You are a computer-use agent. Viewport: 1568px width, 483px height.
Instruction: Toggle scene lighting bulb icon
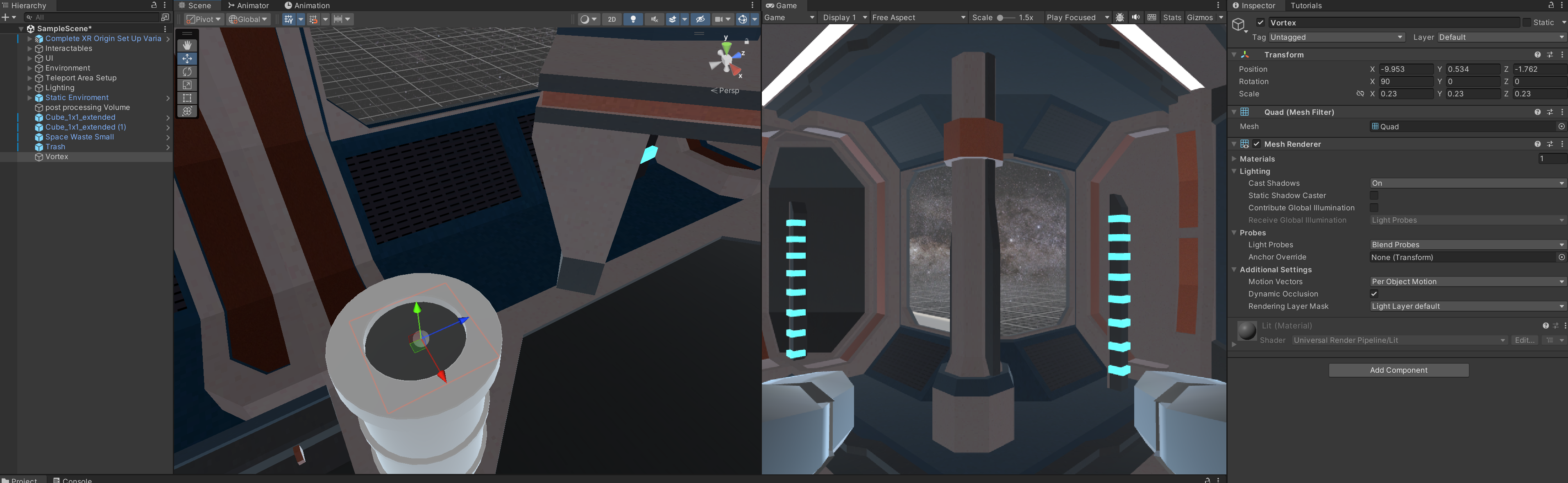click(633, 19)
